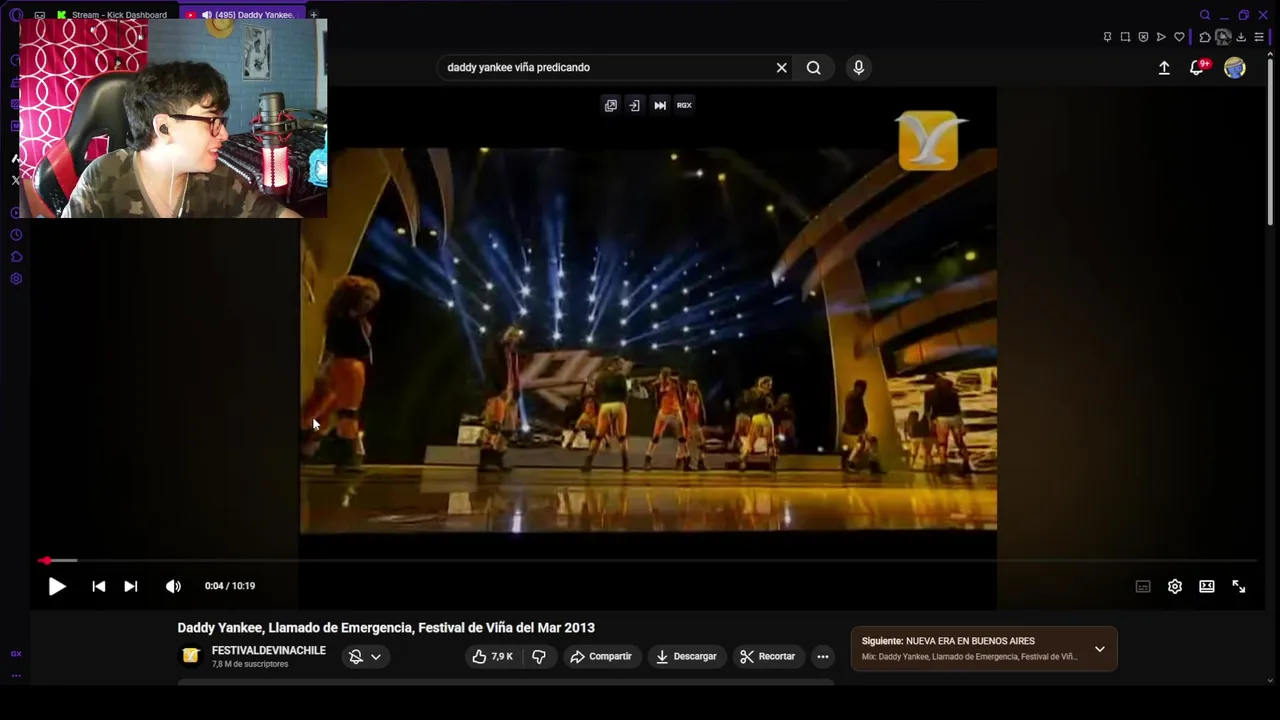
Task: Dislike the video
Action: click(539, 656)
